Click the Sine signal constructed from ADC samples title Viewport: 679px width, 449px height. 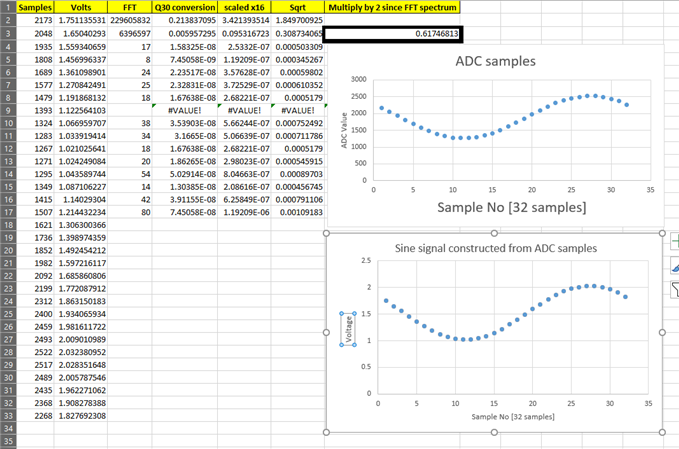tap(495, 248)
